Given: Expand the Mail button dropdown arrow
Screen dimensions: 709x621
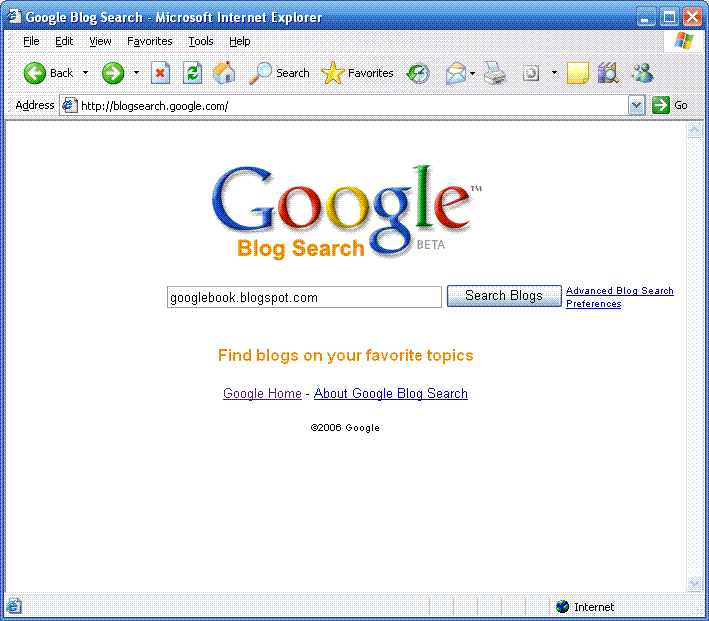Looking at the screenshot, I should click(x=473, y=73).
